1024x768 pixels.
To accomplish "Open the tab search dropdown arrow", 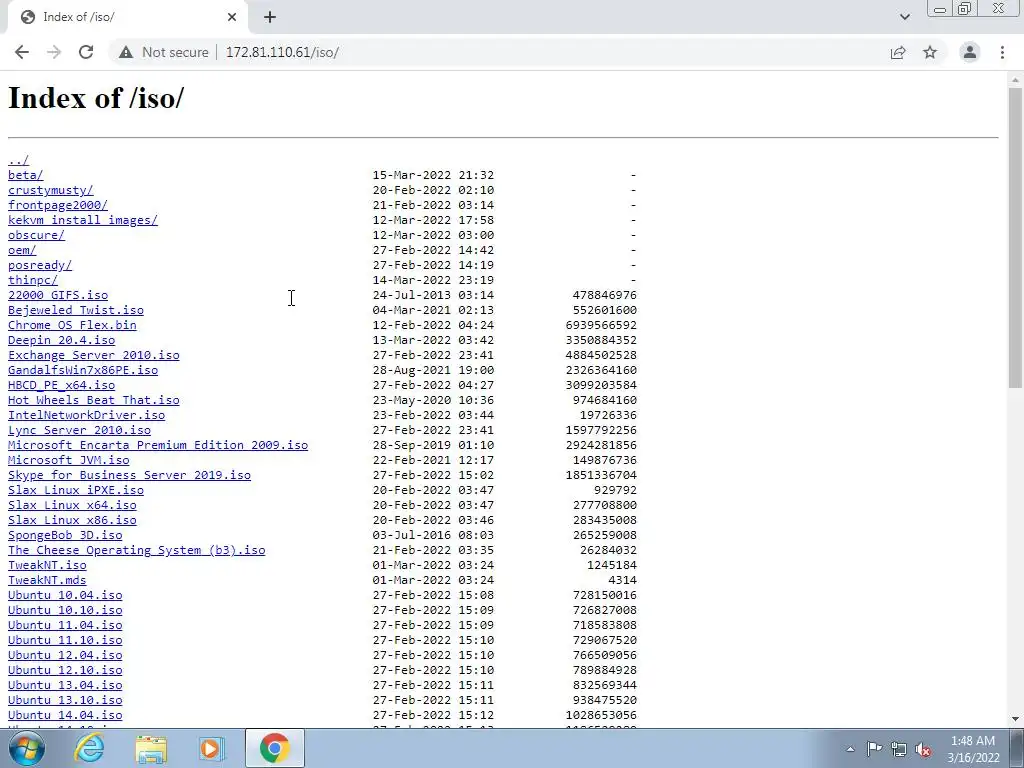I will tap(904, 18).
